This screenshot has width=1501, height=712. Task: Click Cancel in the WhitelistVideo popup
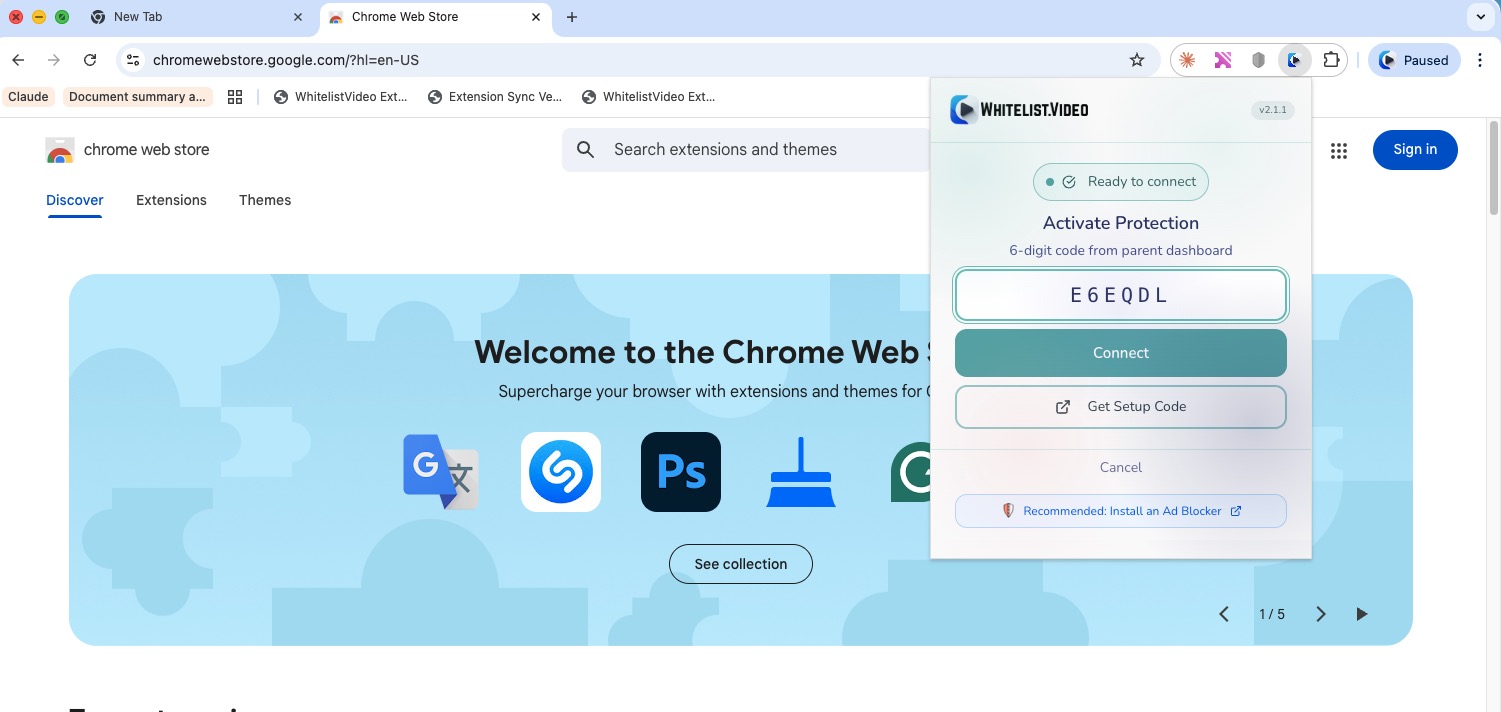[1121, 467]
